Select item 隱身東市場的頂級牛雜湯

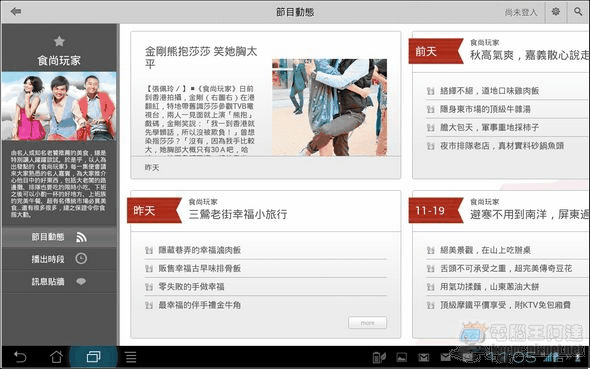[485, 109]
